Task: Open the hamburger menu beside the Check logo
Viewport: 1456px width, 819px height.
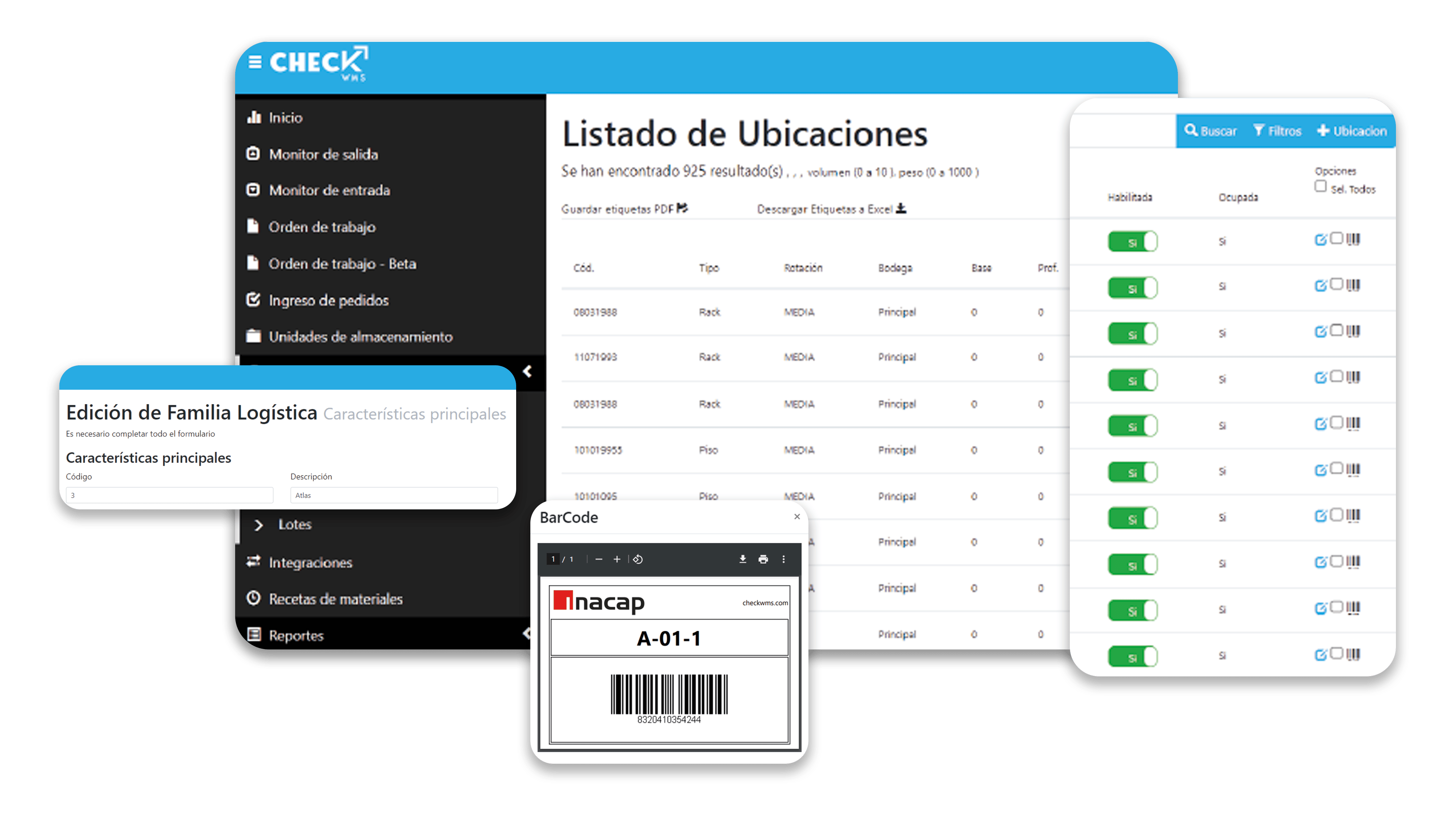Action: 255,61
